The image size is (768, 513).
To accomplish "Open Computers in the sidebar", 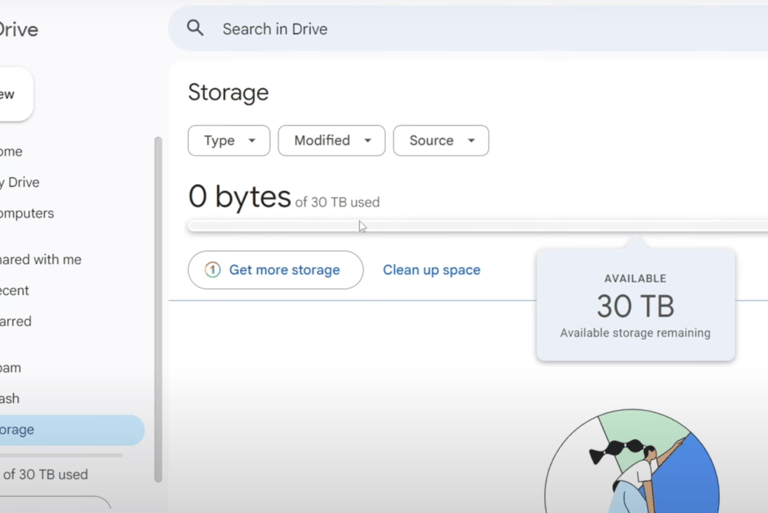I will tap(27, 213).
